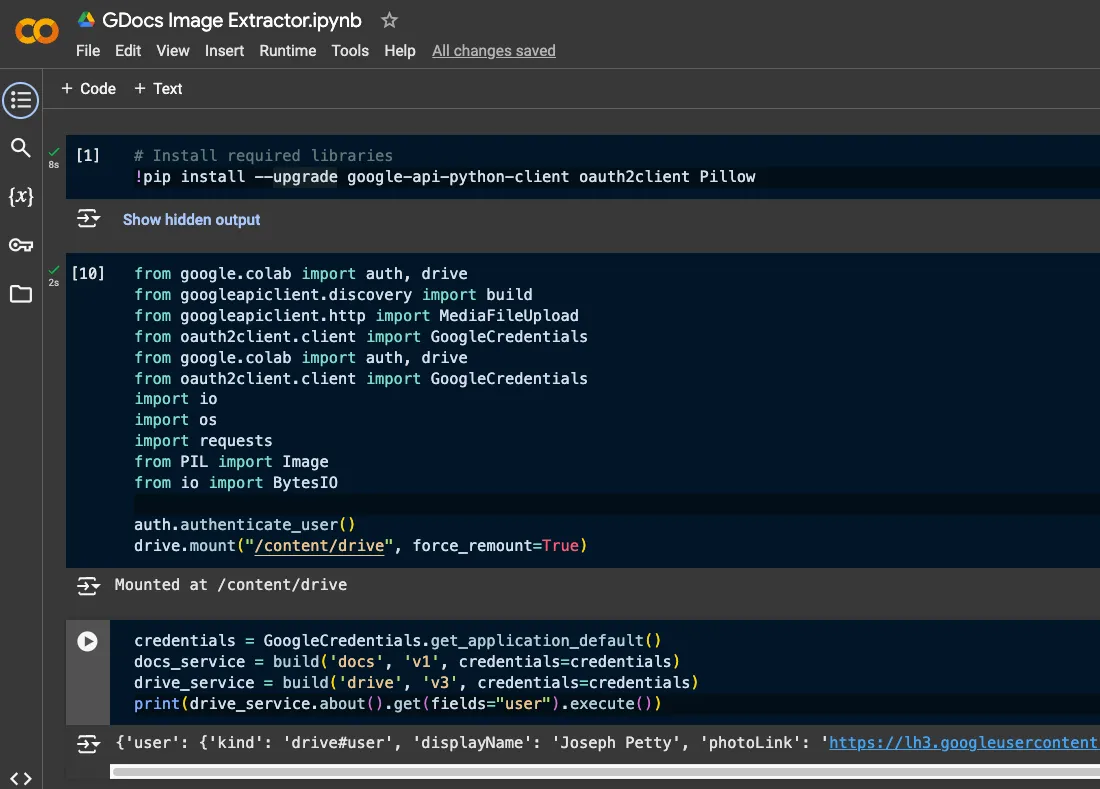
Task: Open the Runtime menu
Action: (287, 51)
